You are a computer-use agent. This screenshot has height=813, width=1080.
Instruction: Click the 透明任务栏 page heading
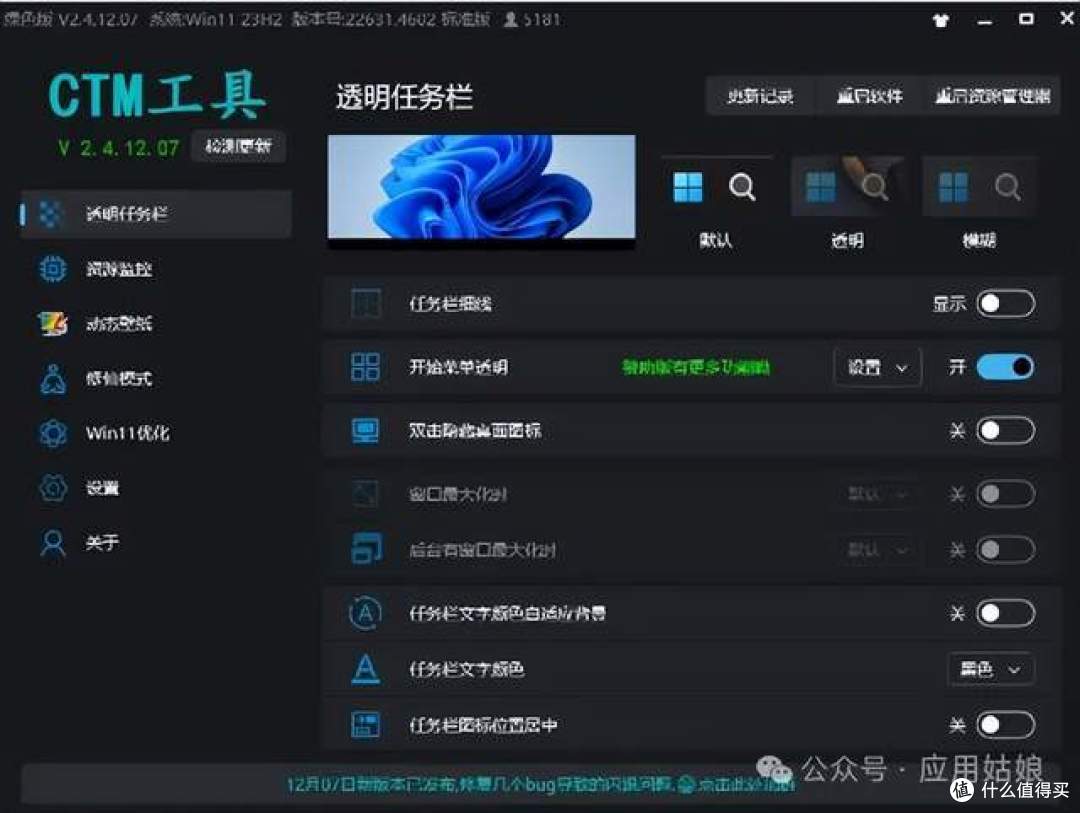[404, 97]
